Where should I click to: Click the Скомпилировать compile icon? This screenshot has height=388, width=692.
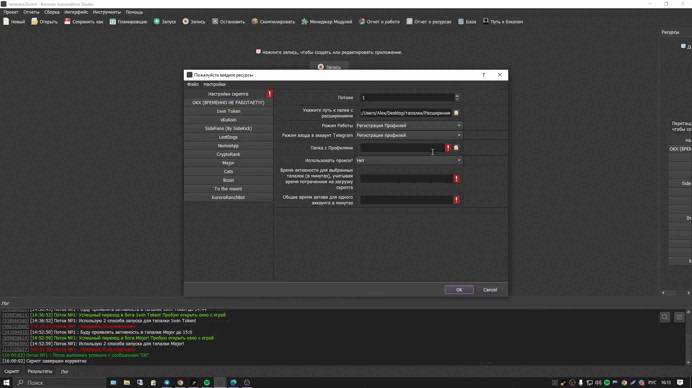(x=255, y=21)
